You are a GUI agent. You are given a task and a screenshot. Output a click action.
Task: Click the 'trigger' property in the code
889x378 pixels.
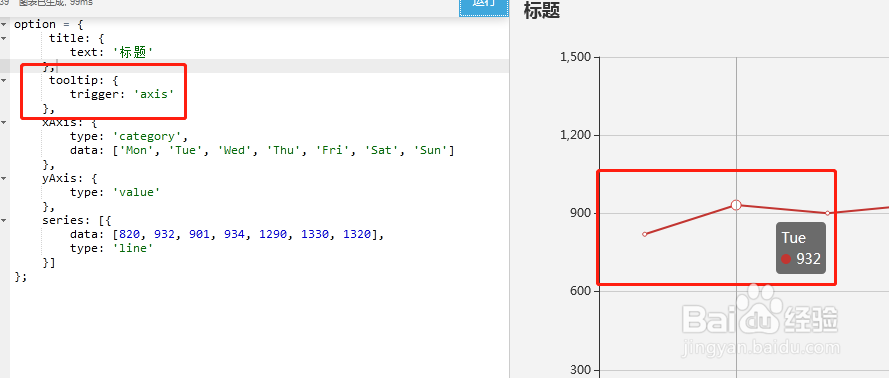(94, 94)
